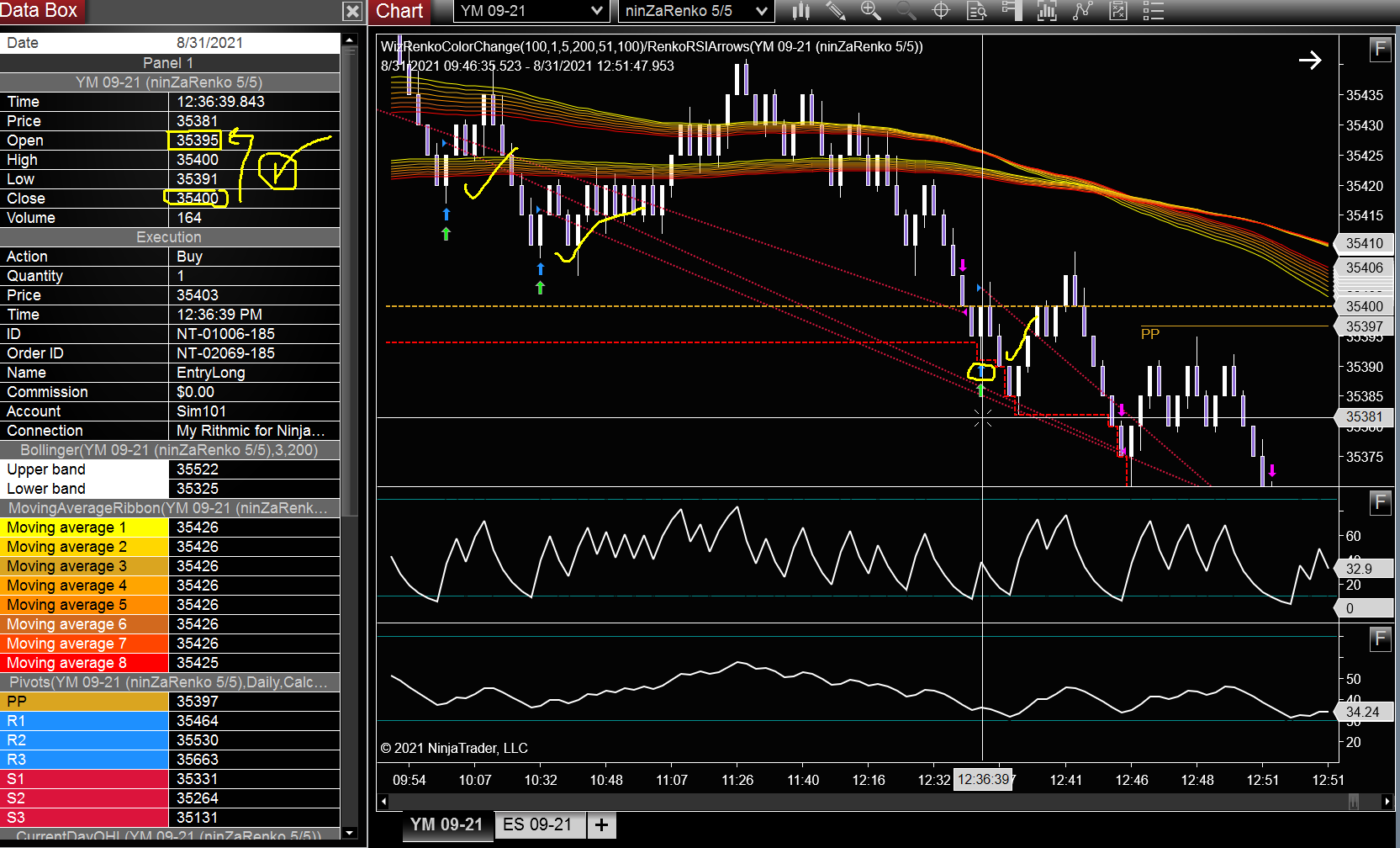1400x848 pixels.
Task: Click the Execution section header
Action: 169,237
